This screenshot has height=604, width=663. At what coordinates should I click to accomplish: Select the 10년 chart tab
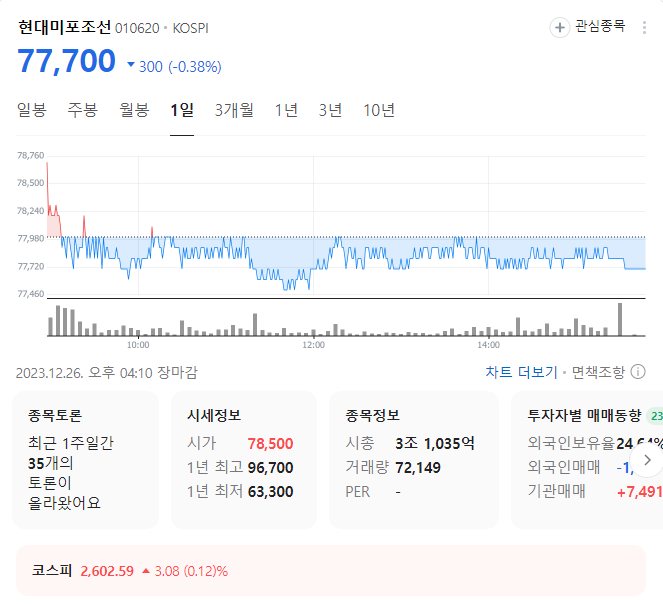coord(379,110)
